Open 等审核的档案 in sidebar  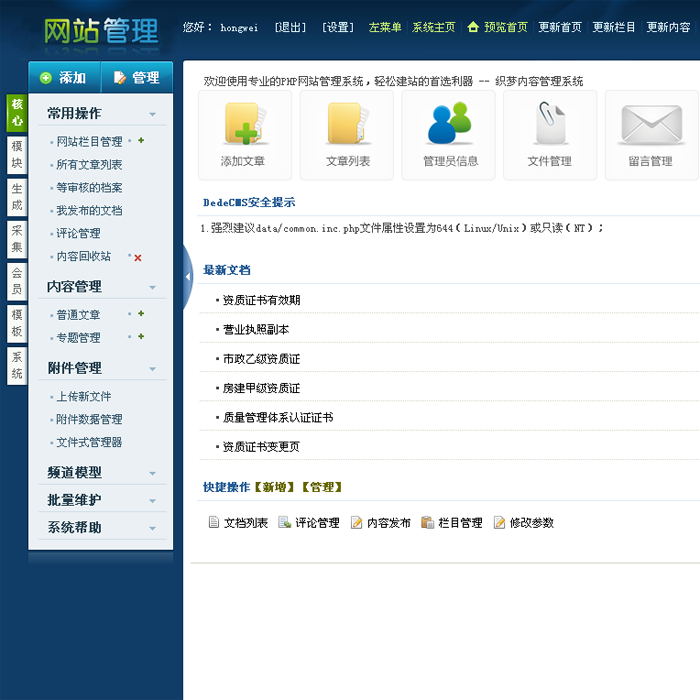[89, 188]
